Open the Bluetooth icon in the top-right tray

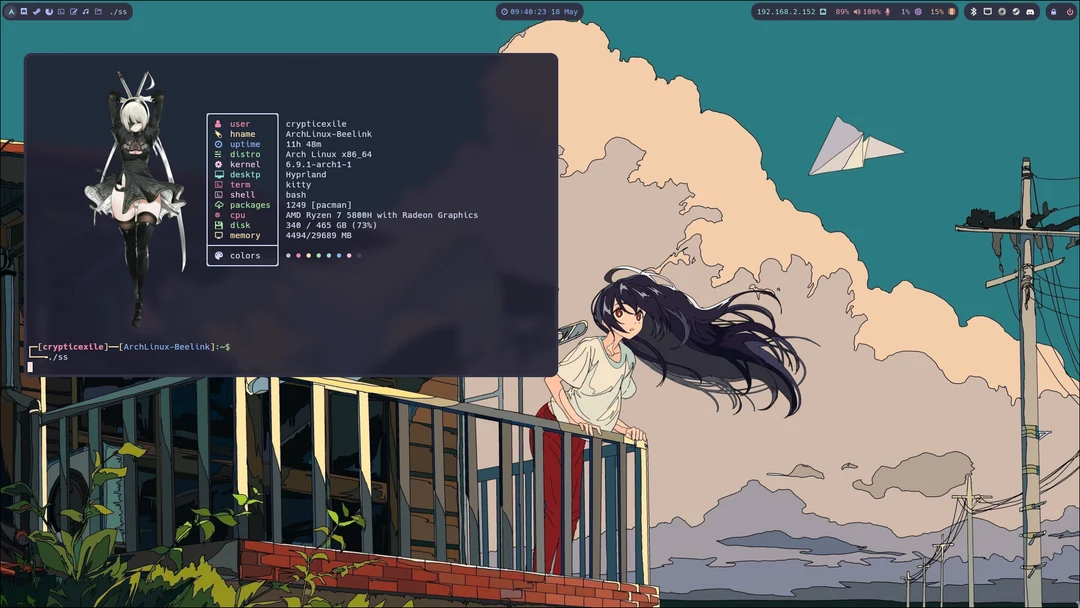(974, 11)
